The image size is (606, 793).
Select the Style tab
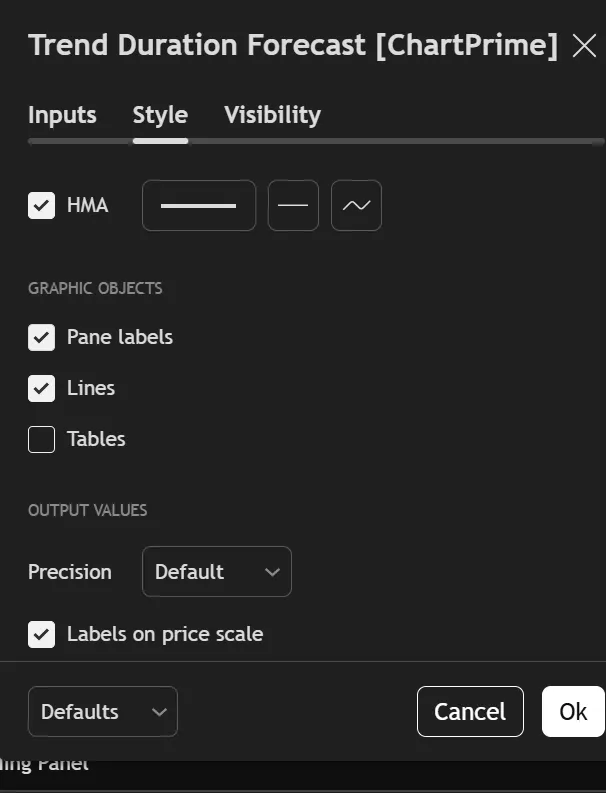pyautogui.click(x=160, y=115)
